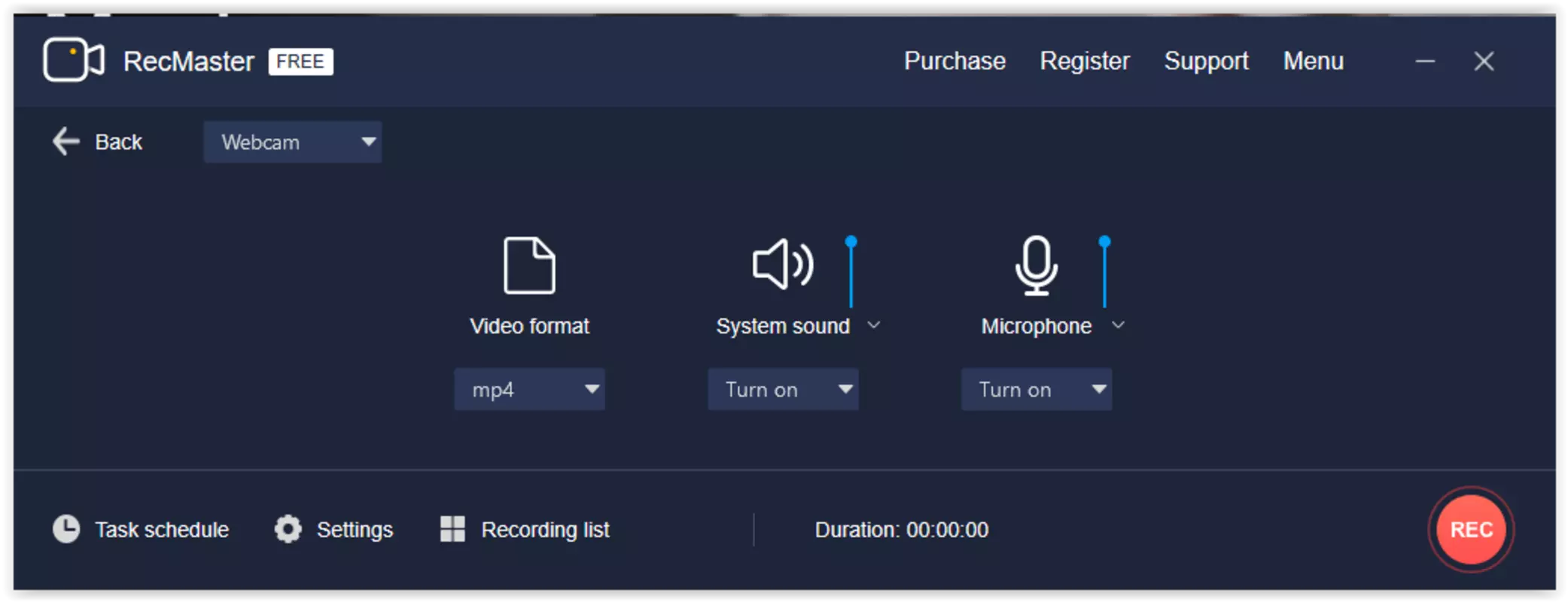This screenshot has width=1568, height=602.
Task: Click the Settings gear icon
Action: pyautogui.click(x=288, y=529)
